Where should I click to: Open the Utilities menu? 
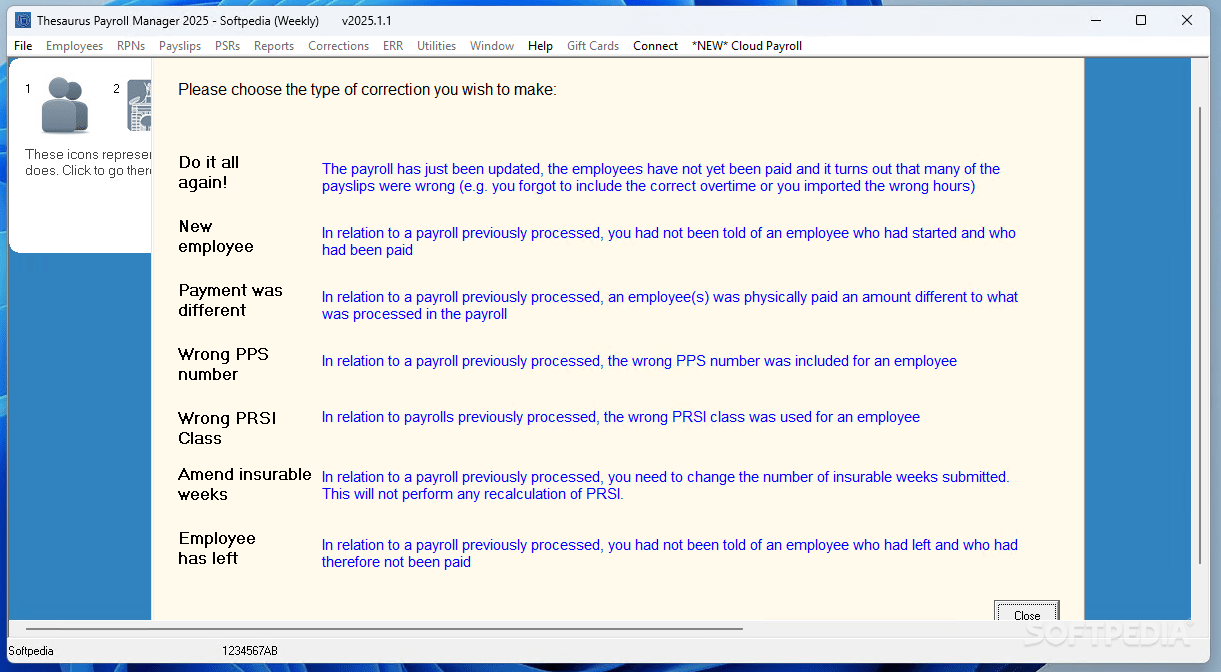tap(436, 45)
